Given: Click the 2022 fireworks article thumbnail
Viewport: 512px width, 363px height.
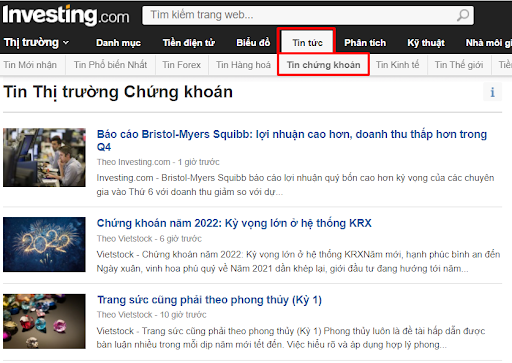Looking at the screenshot, I should pyautogui.click(x=44, y=244).
